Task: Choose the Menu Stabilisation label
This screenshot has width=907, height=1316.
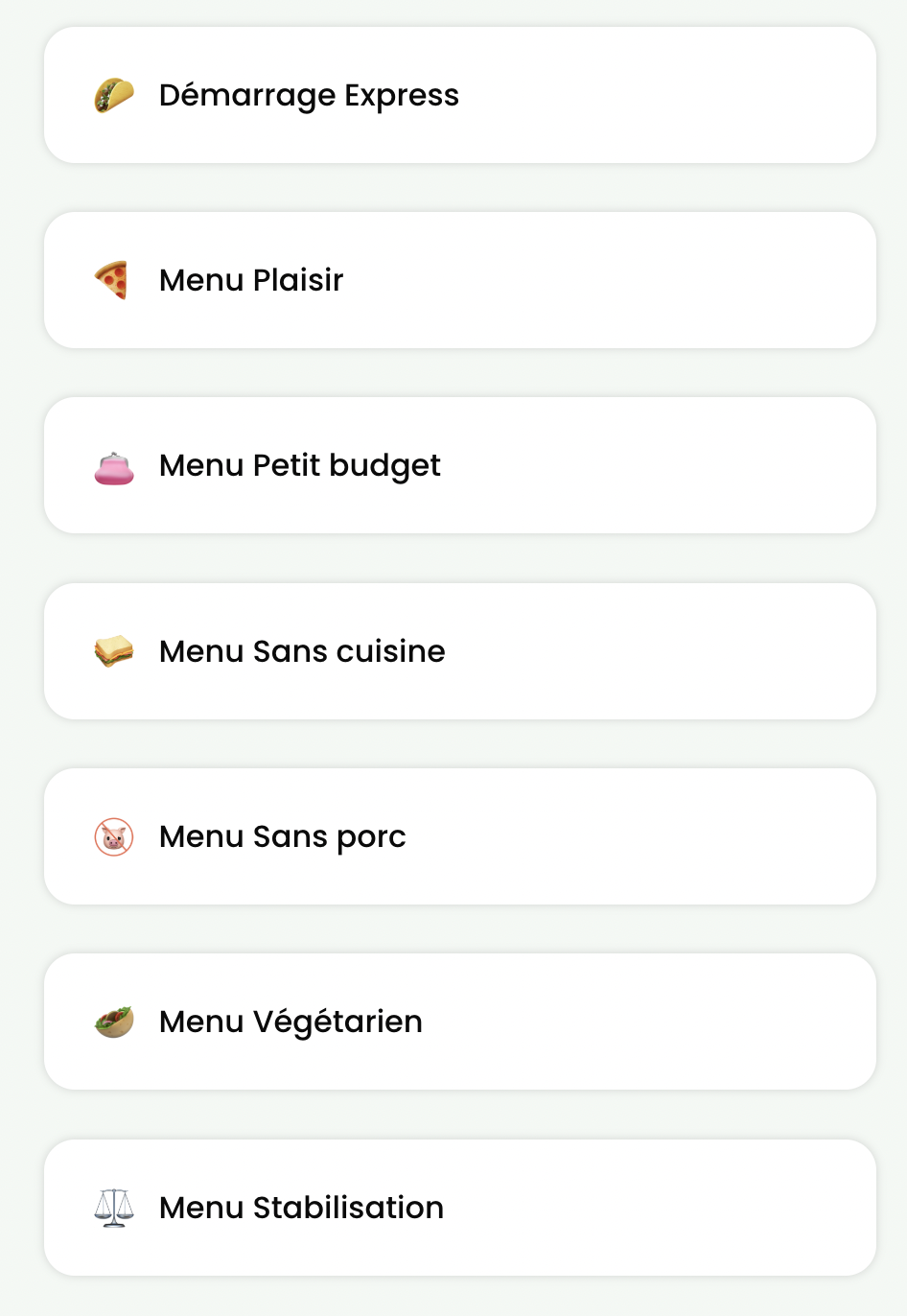Action: click(301, 1208)
